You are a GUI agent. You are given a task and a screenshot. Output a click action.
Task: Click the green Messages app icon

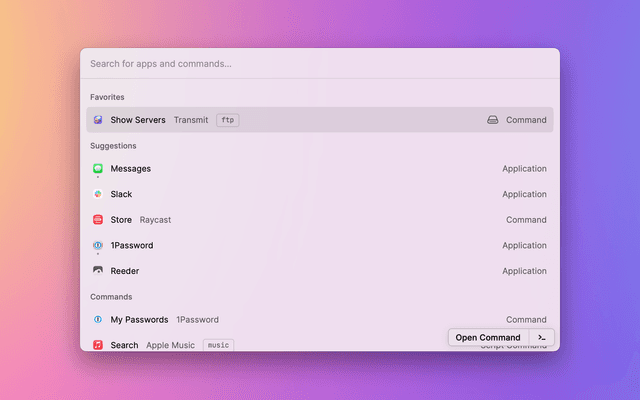(x=98, y=169)
